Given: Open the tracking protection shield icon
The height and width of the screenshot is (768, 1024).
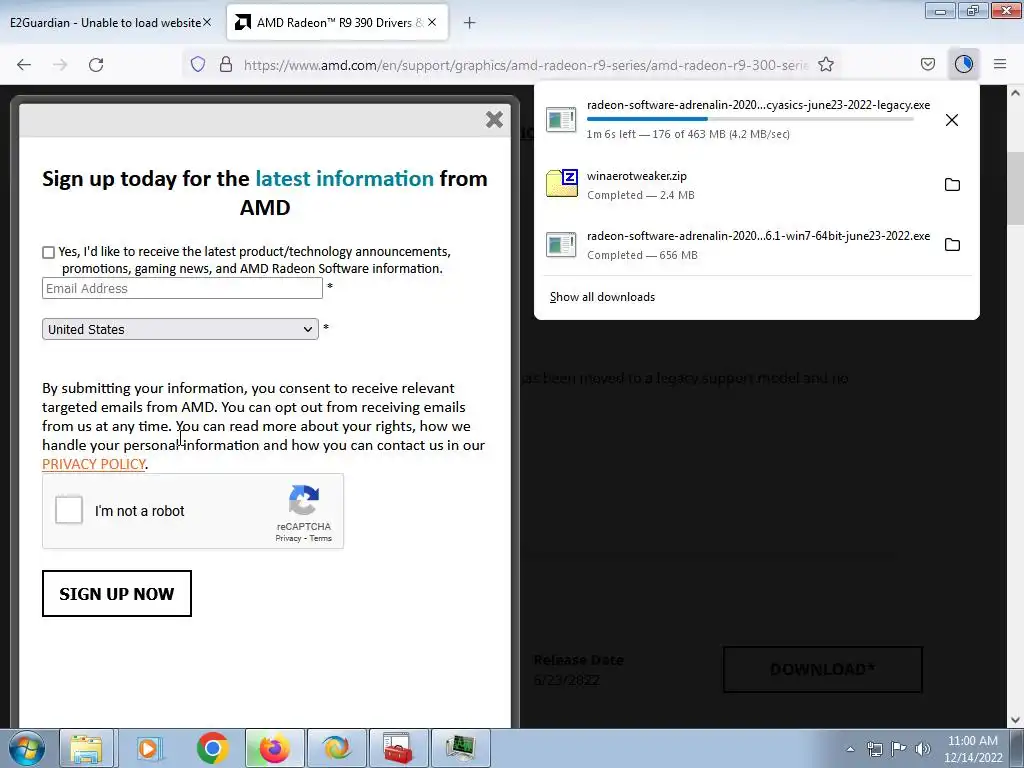Looking at the screenshot, I should pyautogui.click(x=198, y=65).
